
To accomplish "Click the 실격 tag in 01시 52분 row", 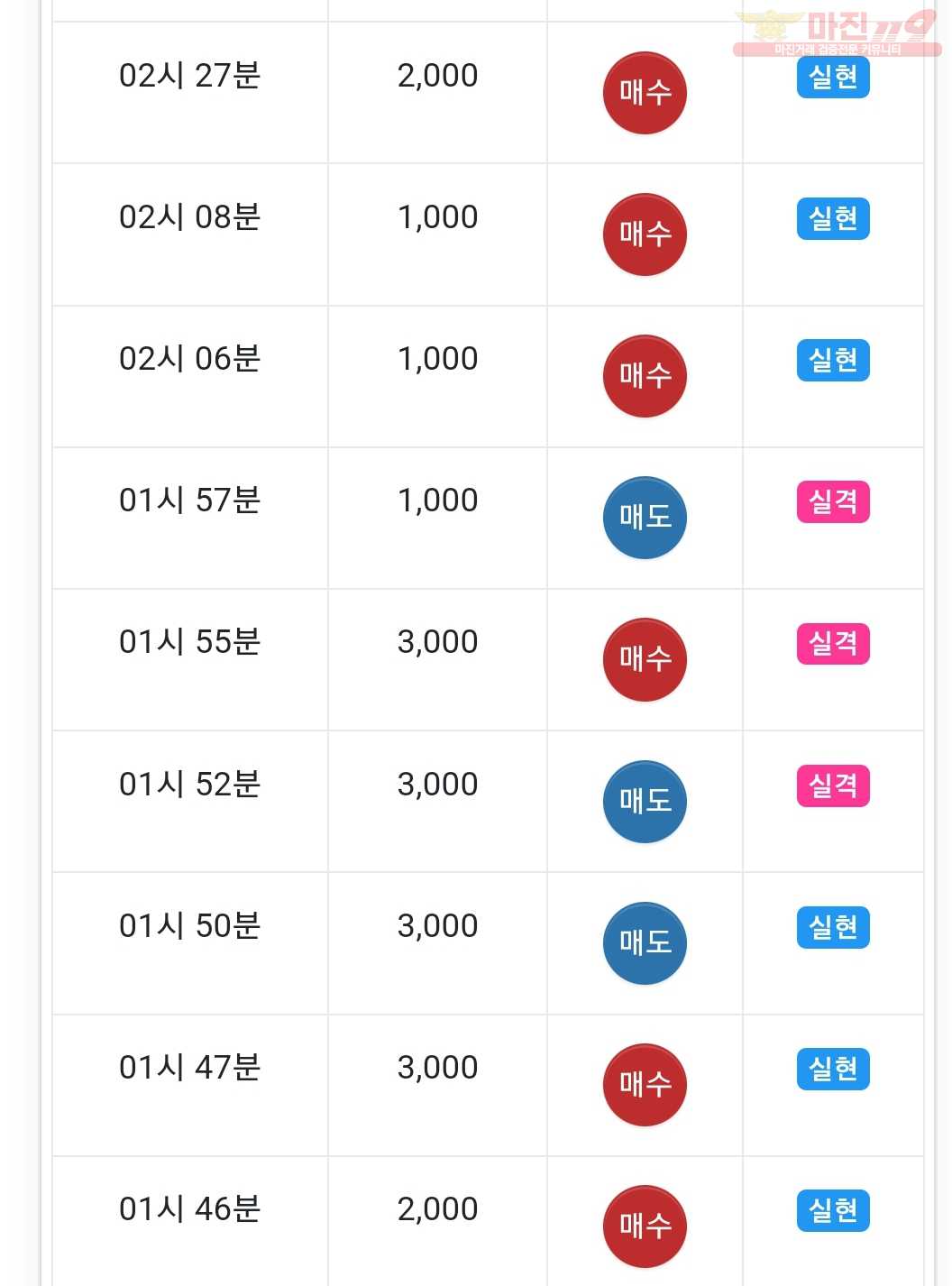I will coord(833,786).
